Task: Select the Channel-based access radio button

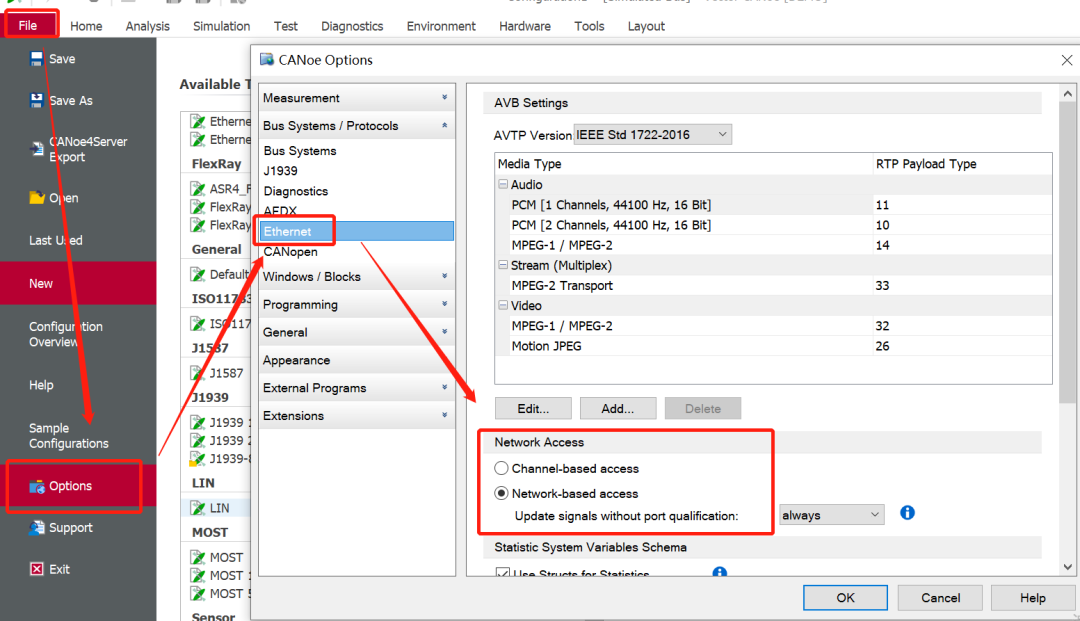Action: pyautogui.click(x=502, y=467)
